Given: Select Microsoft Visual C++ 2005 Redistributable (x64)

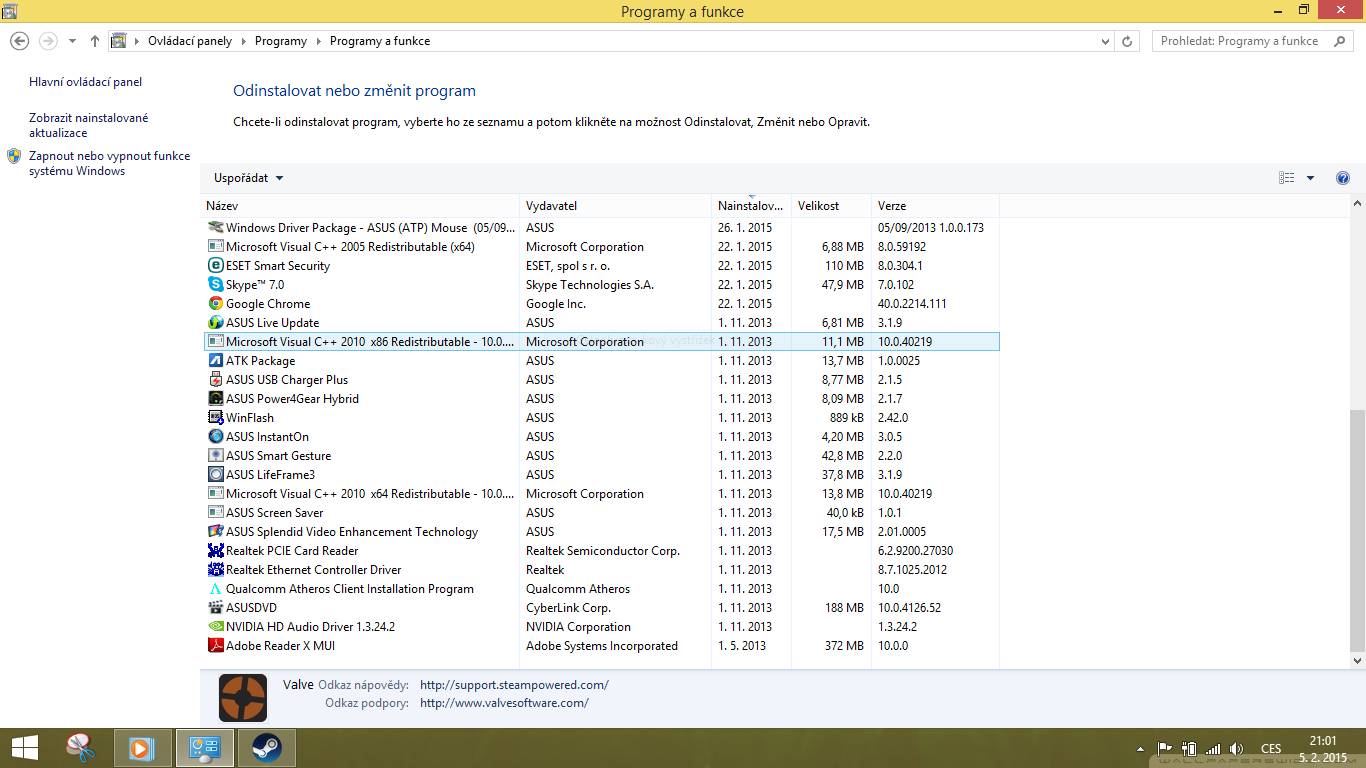Looking at the screenshot, I should [x=602, y=247].
